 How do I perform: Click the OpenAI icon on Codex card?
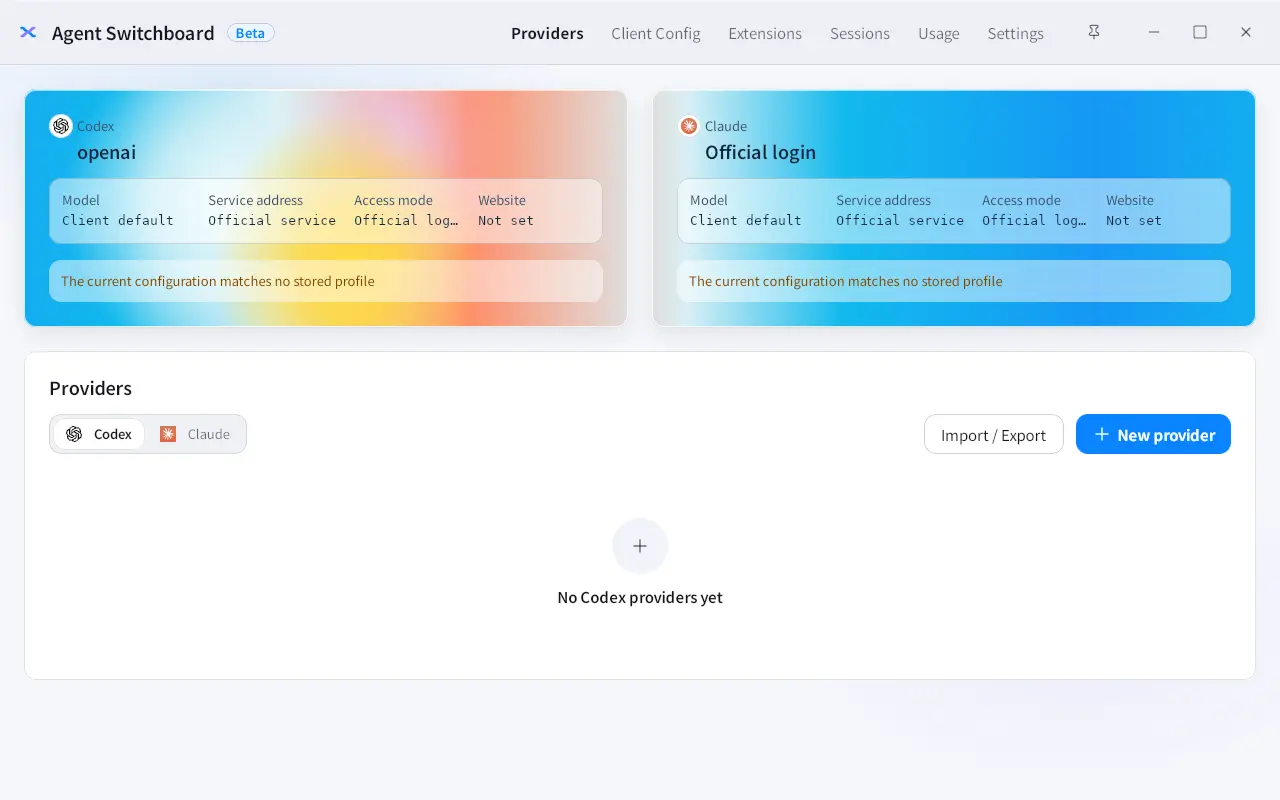point(61,126)
